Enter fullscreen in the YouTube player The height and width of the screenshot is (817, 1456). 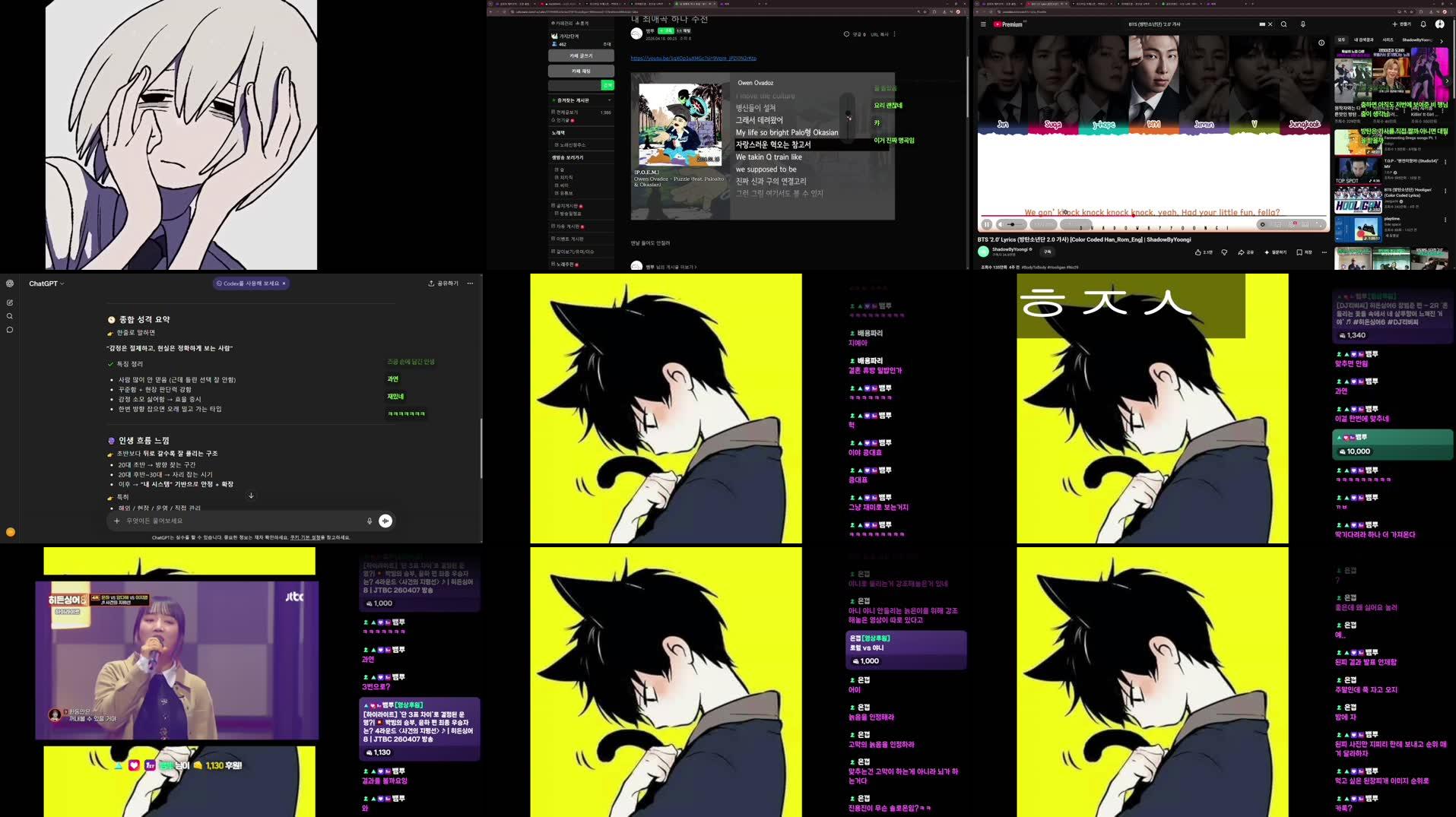coord(1318,224)
